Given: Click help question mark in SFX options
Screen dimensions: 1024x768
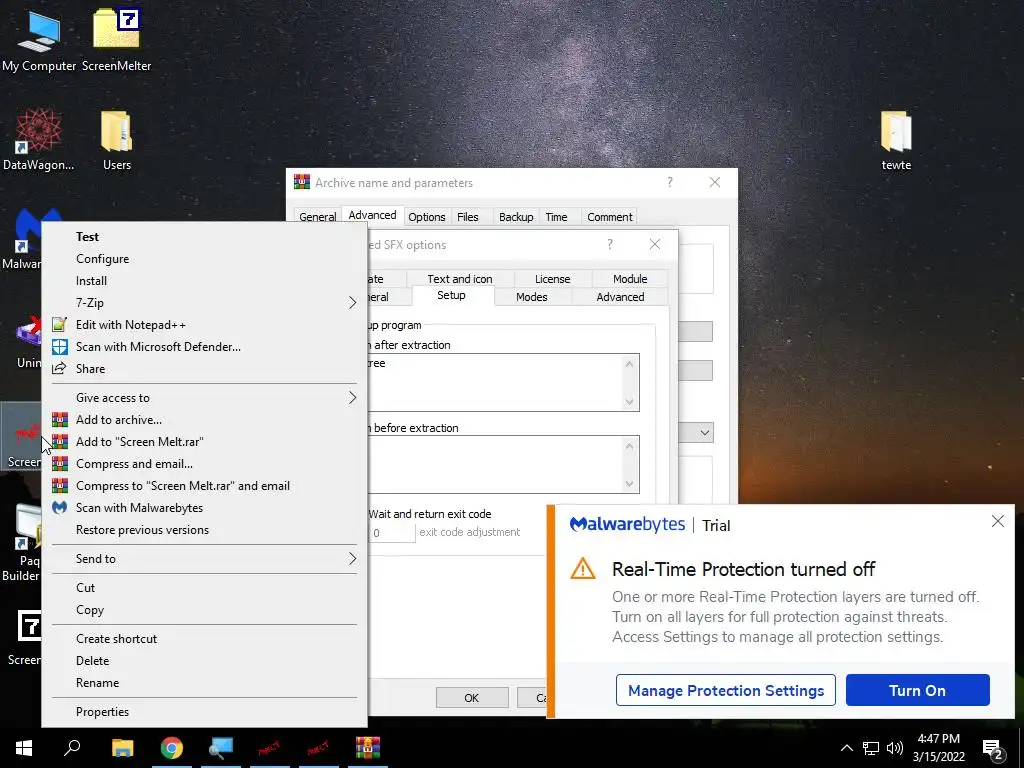Looking at the screenshot, I should 610,244.
